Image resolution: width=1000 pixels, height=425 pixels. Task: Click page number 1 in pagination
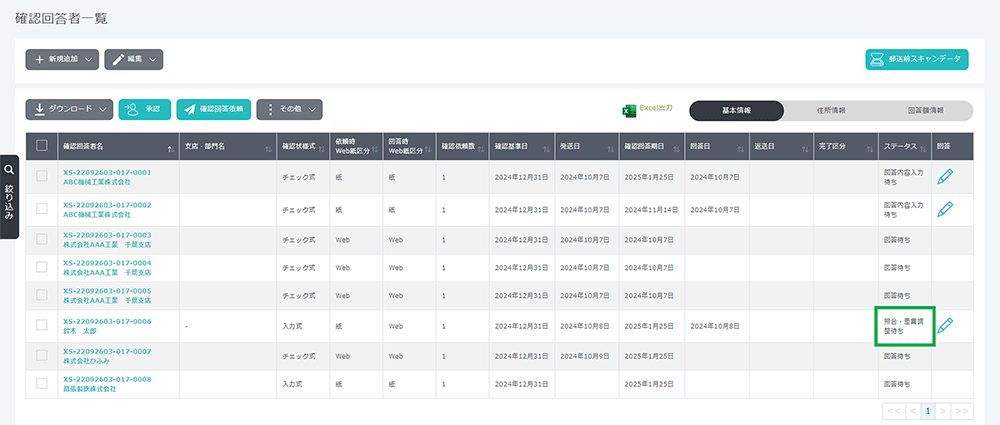(928, 411)
